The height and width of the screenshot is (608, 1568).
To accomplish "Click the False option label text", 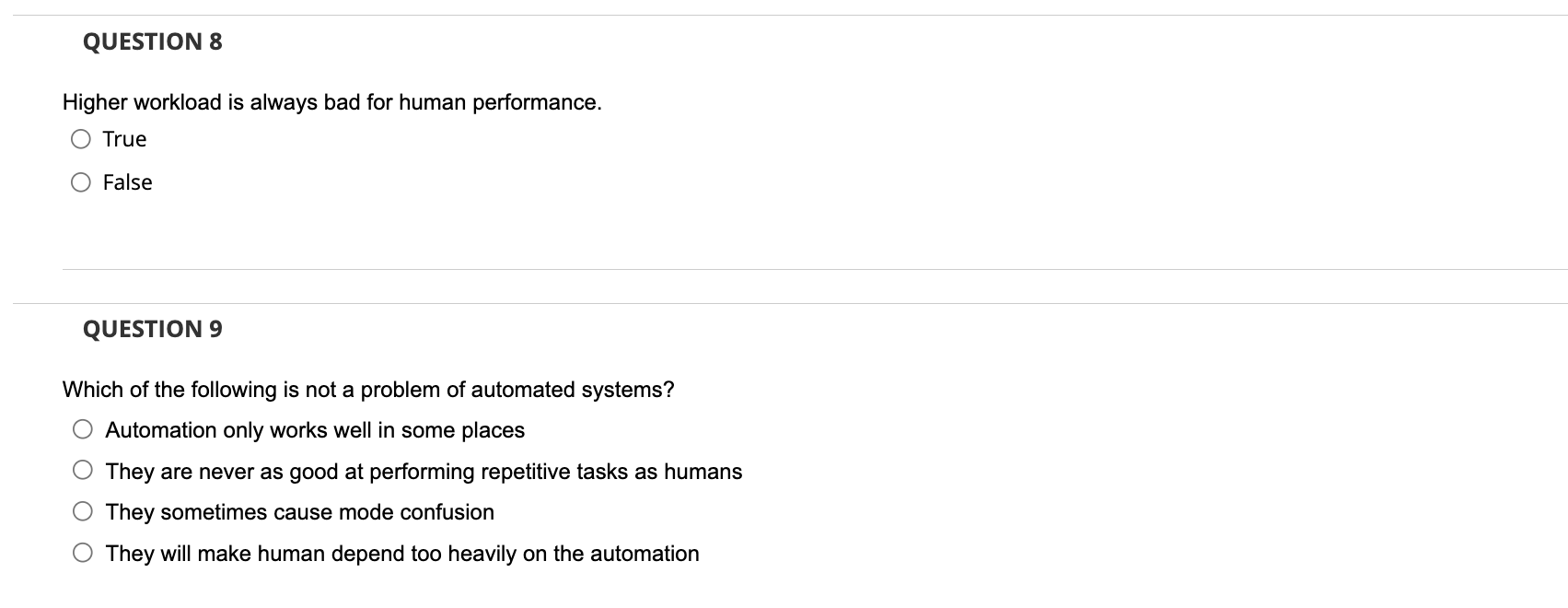I will click(128, 182).
